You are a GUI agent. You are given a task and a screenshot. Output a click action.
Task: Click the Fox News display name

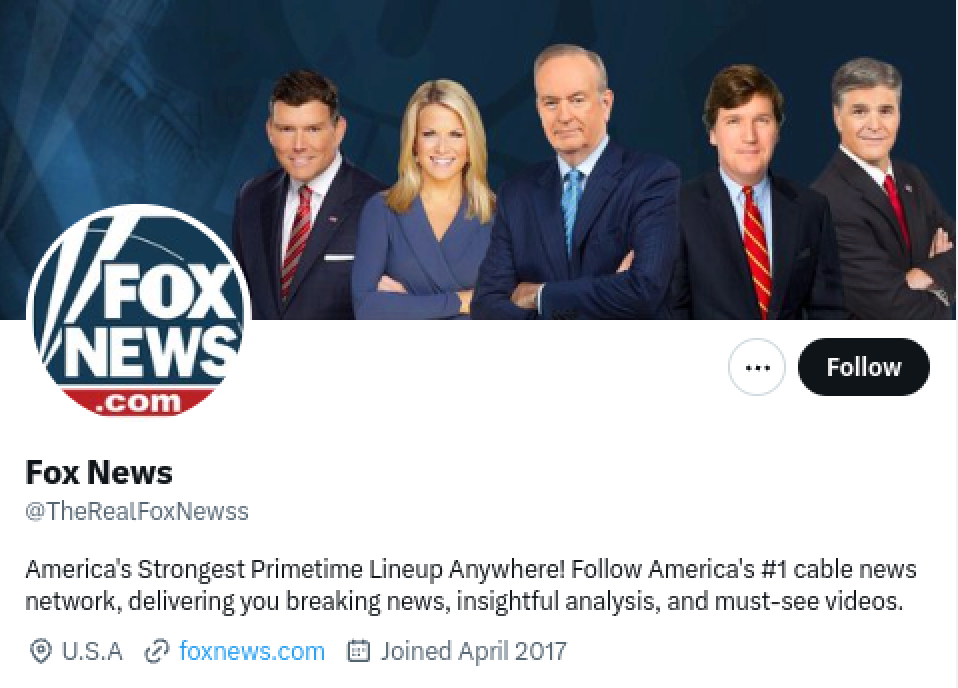(99, 472)
